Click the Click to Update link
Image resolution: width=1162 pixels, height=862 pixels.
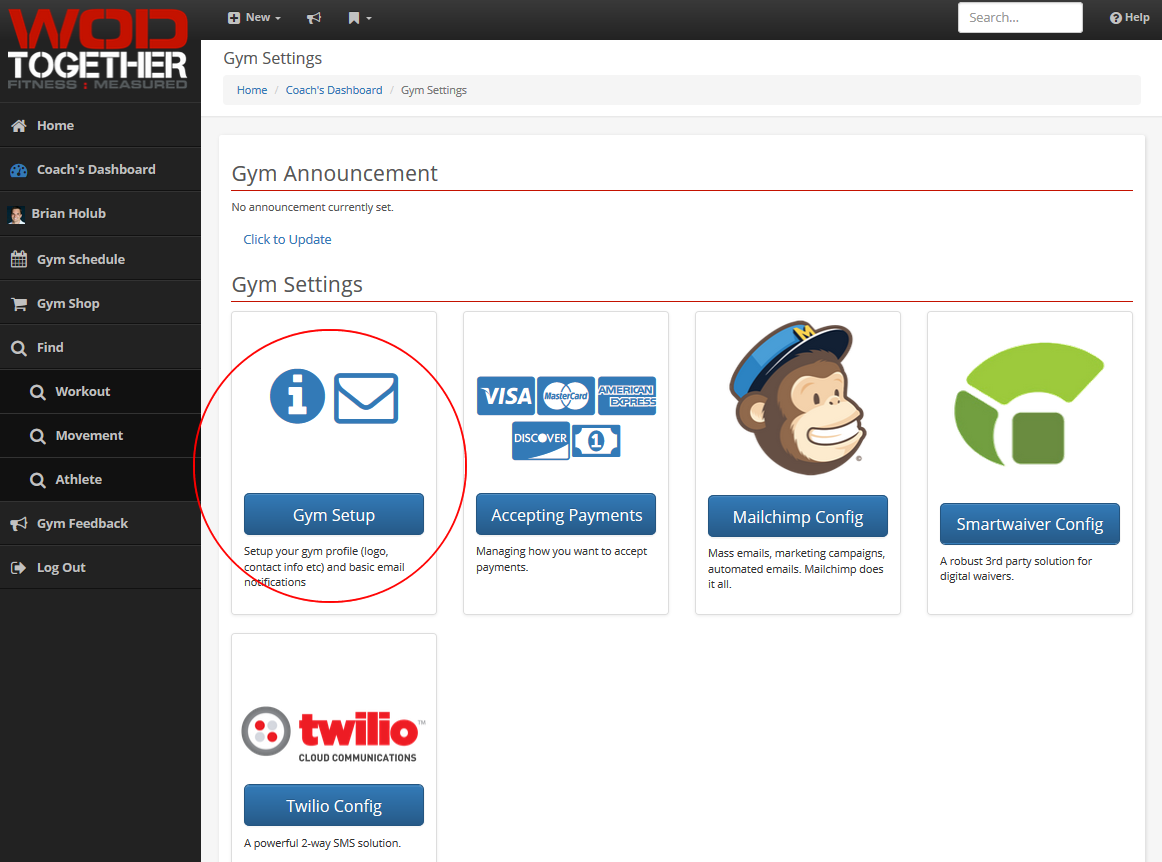point(287,240)
